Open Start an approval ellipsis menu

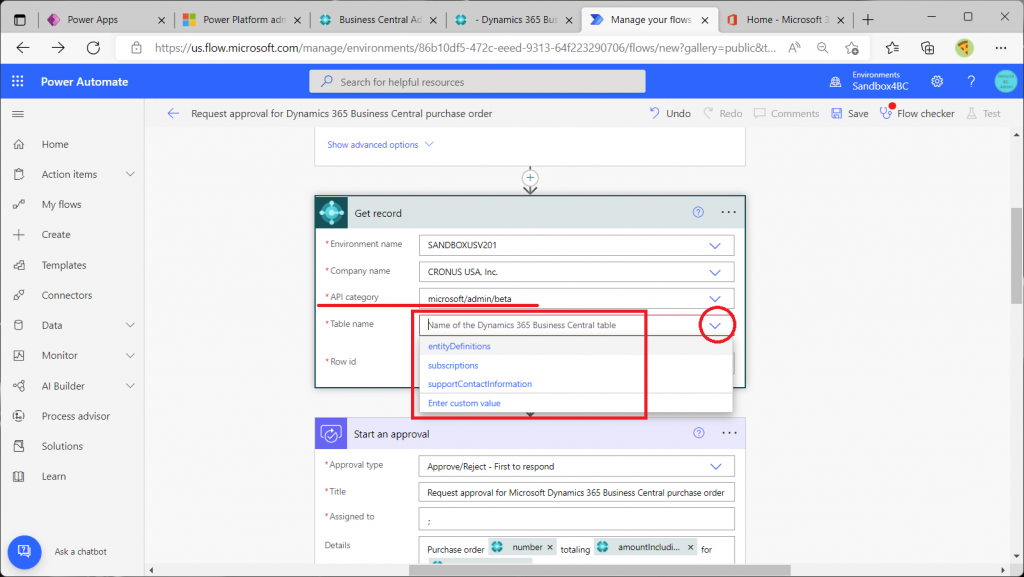pyautogui.click(x=729, y=433)
